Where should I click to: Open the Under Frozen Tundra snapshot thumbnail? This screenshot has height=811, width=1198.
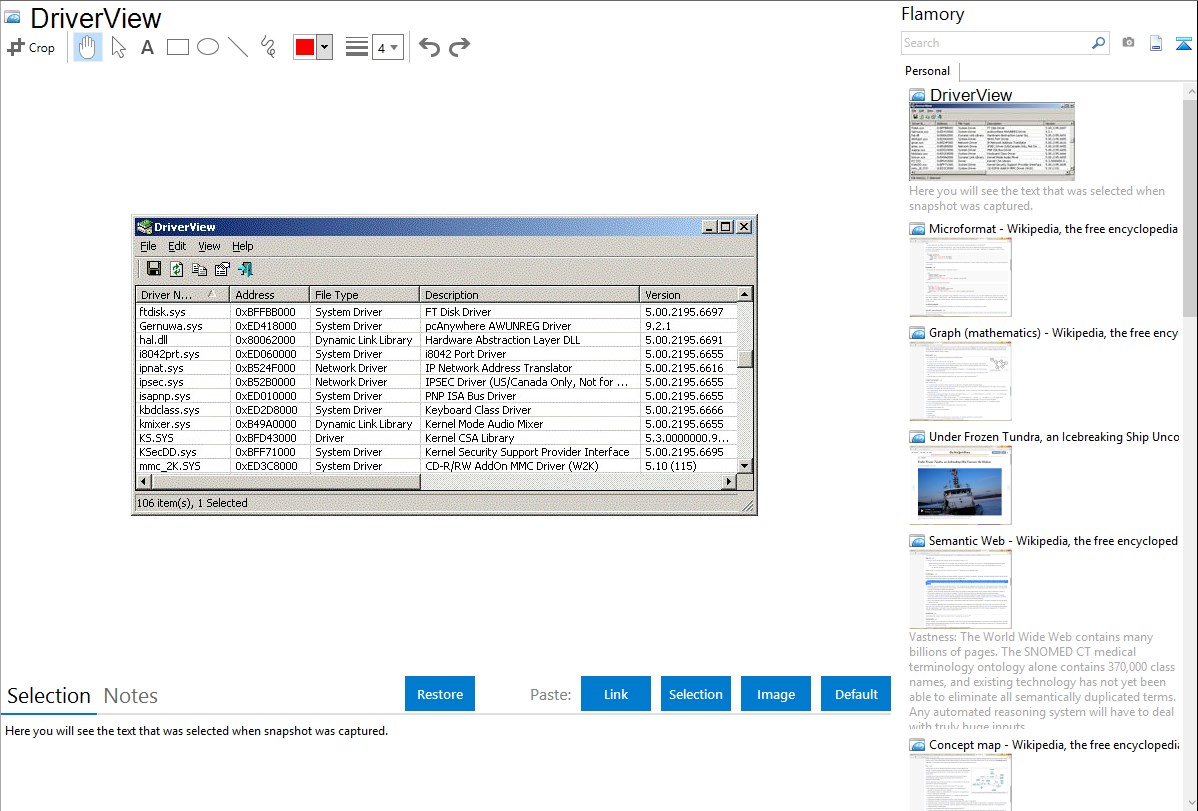point(960,485)
